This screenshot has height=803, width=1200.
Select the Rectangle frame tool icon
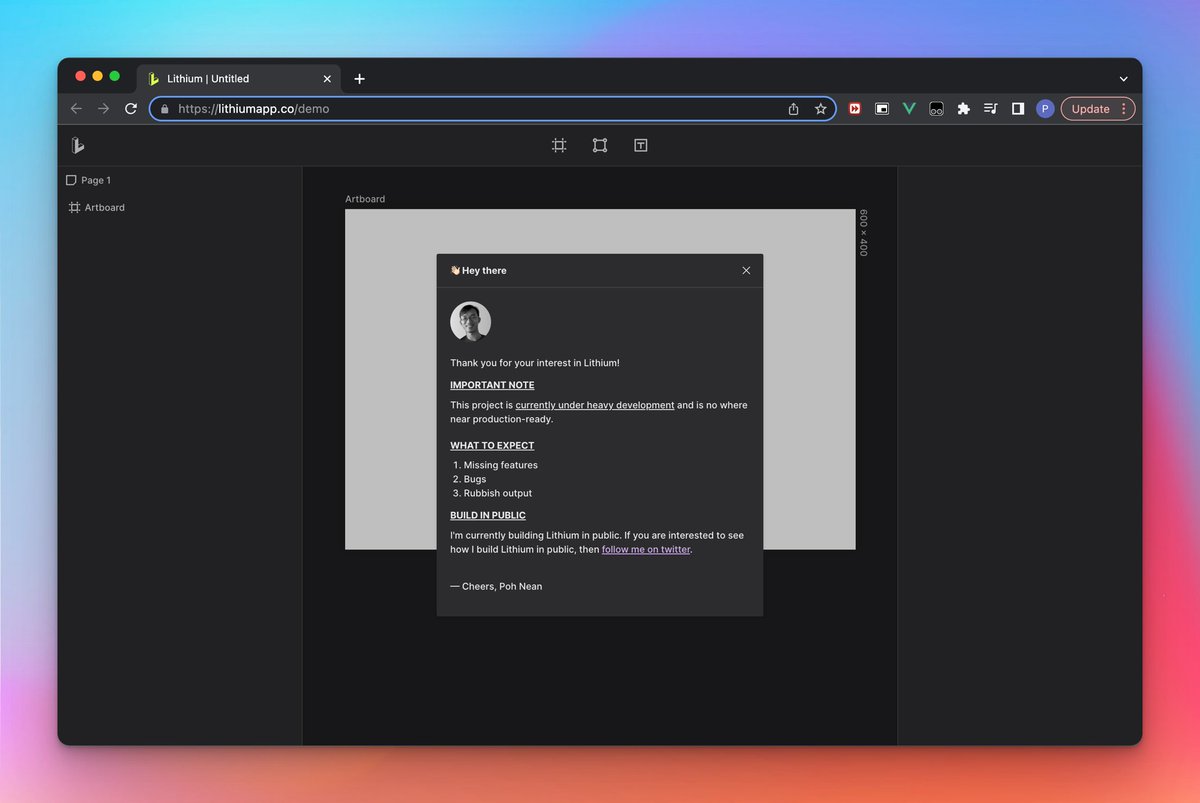pyautogui.click(x=600, y=145)
